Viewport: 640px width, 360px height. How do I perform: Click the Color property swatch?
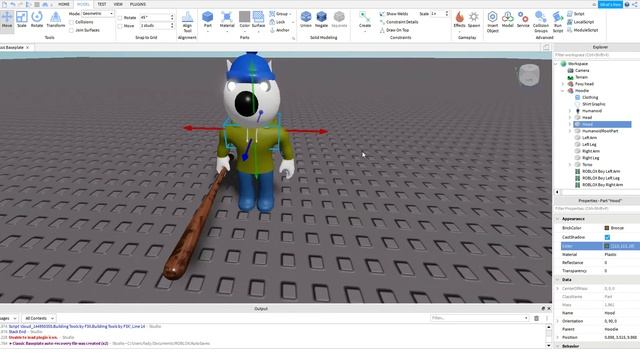pyautogui.click(x=607, y=246)
